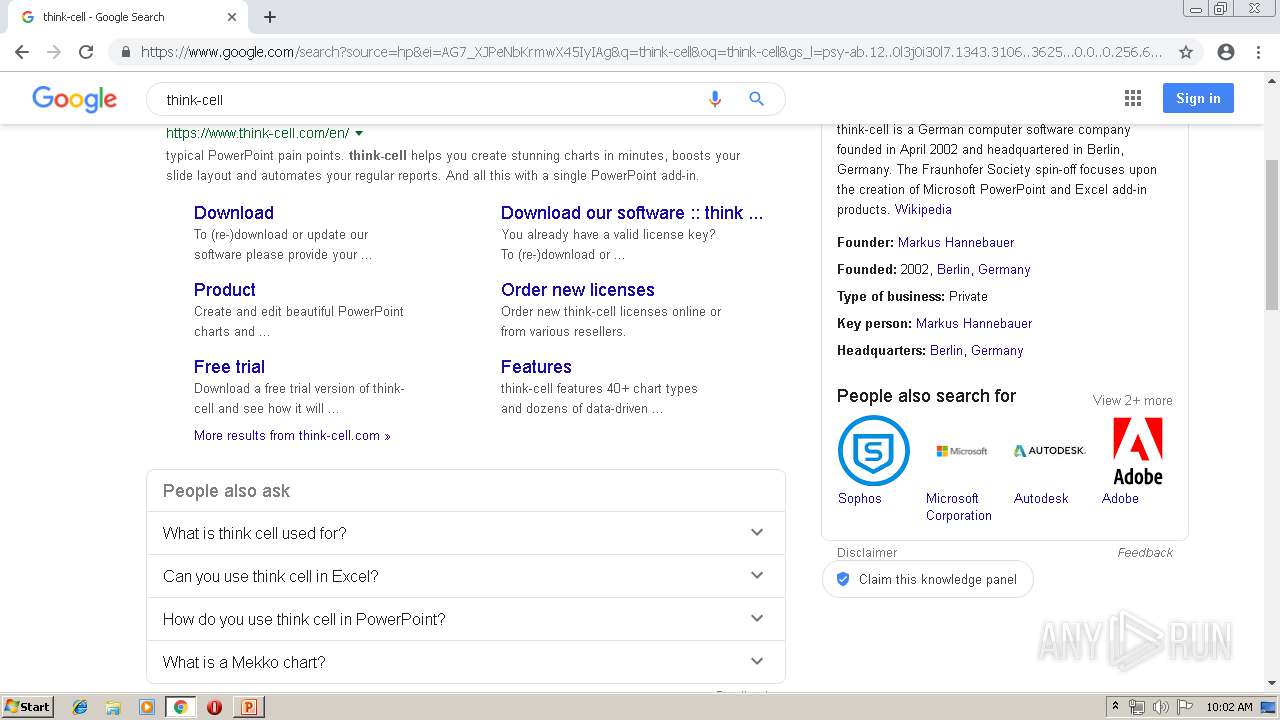1280x720 pixels.
Task: Expand Can you use think cell in Excel
Action: click(x=466, y=576)
